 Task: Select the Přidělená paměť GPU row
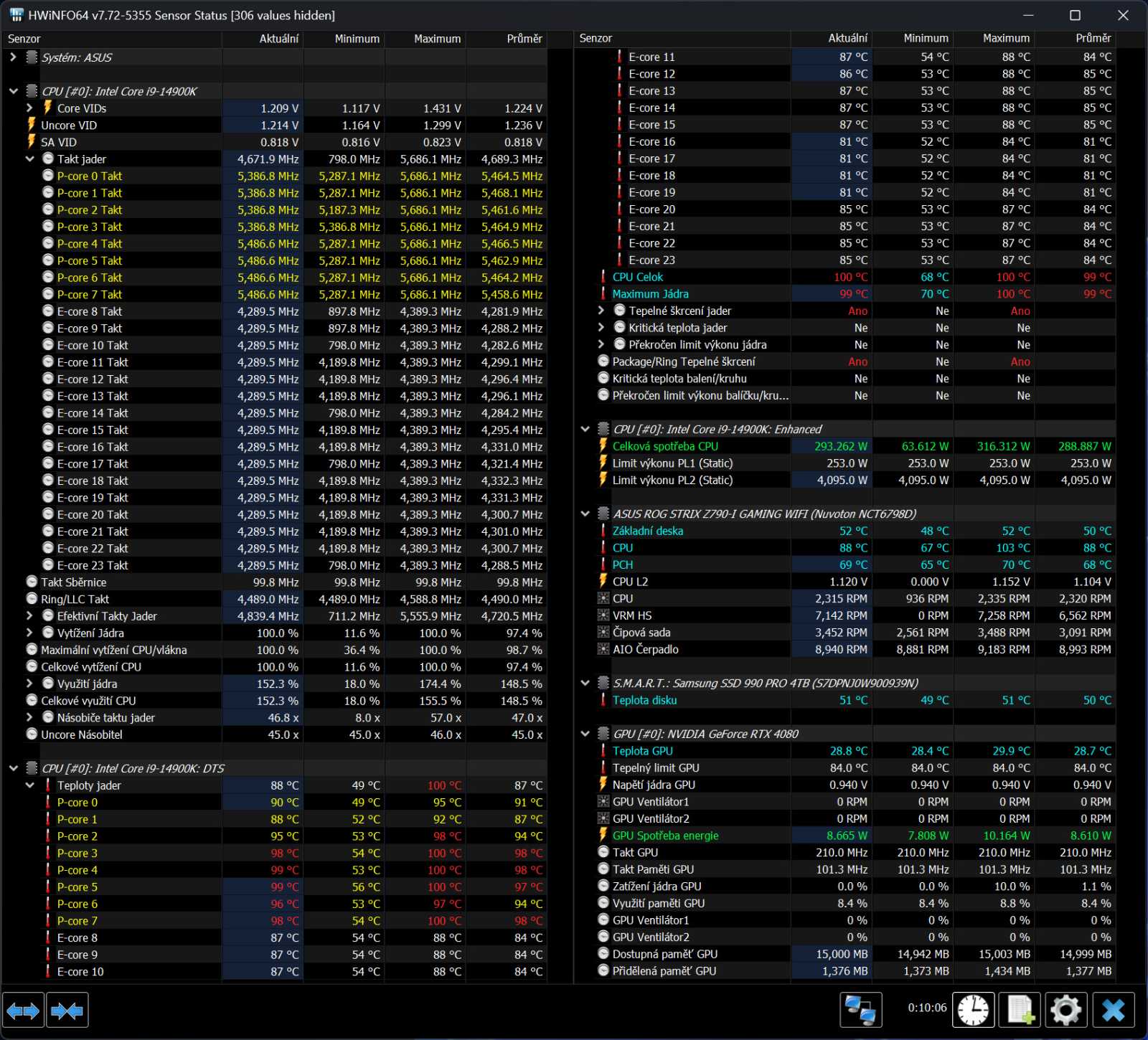[x=845, y=971]
